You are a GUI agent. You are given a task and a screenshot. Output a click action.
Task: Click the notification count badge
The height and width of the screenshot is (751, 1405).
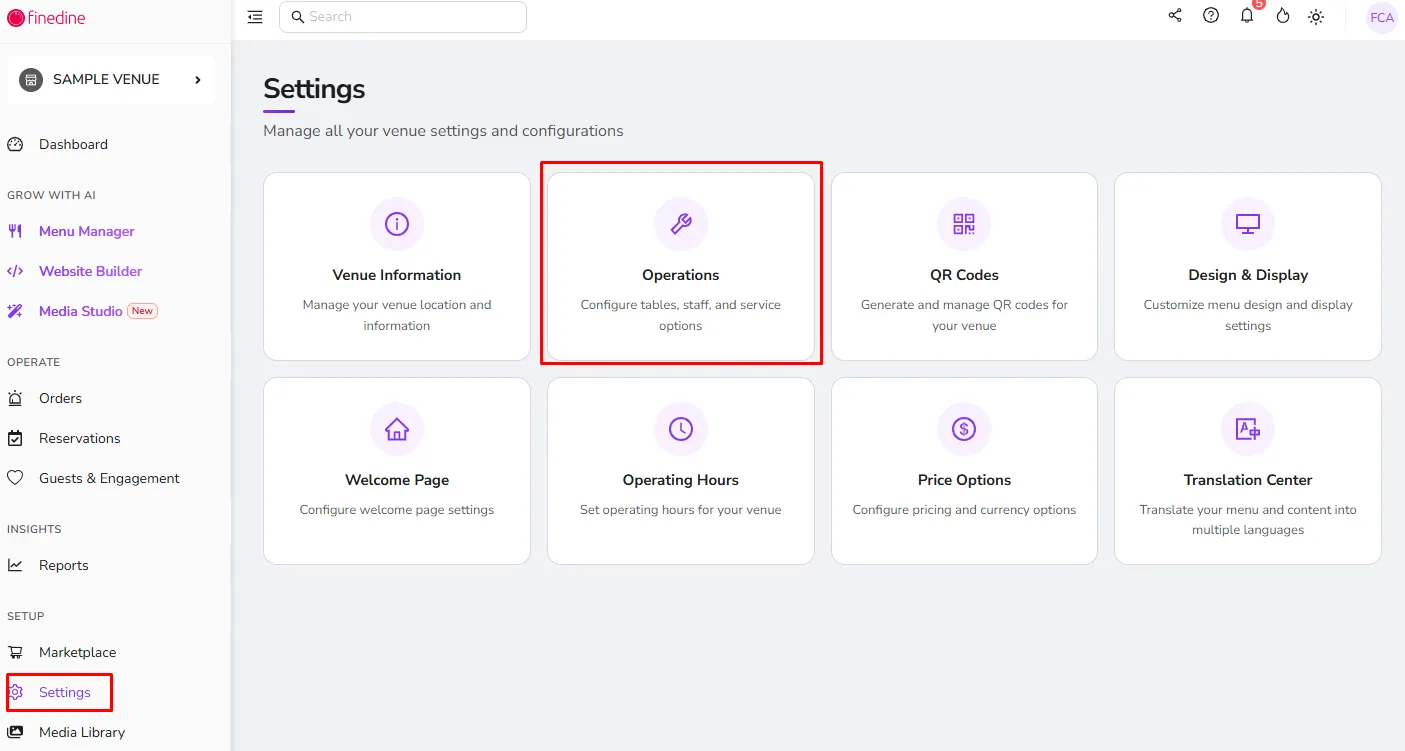[x=1258, y=4]
